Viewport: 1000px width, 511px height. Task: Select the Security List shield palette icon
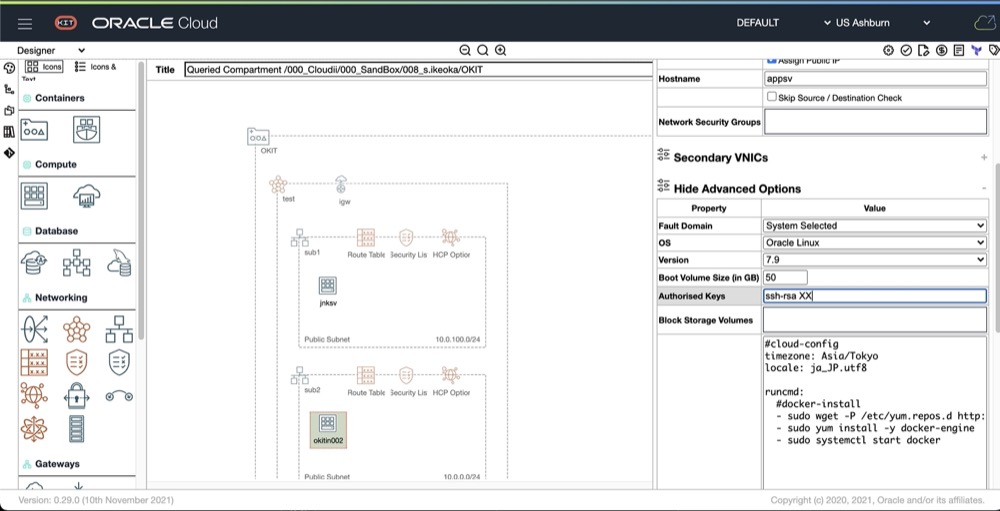point(77,362)
